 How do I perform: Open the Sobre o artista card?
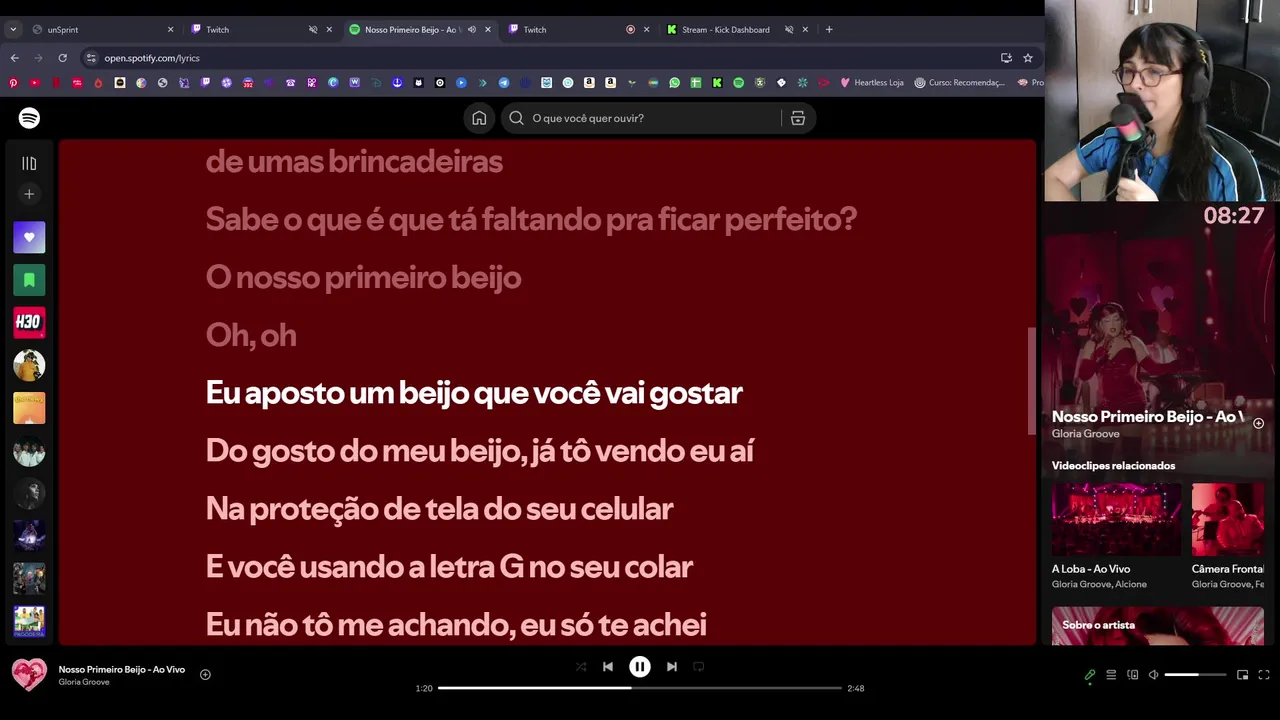click(1158, 626)
